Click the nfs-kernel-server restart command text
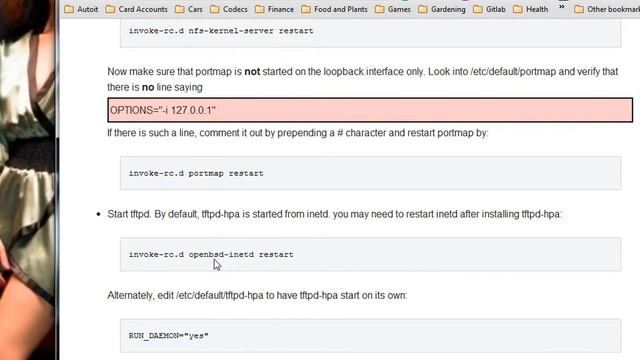Image resolution: width=640 pixels, height=360 pixels. pyautogui.click(x=221, y=31)
